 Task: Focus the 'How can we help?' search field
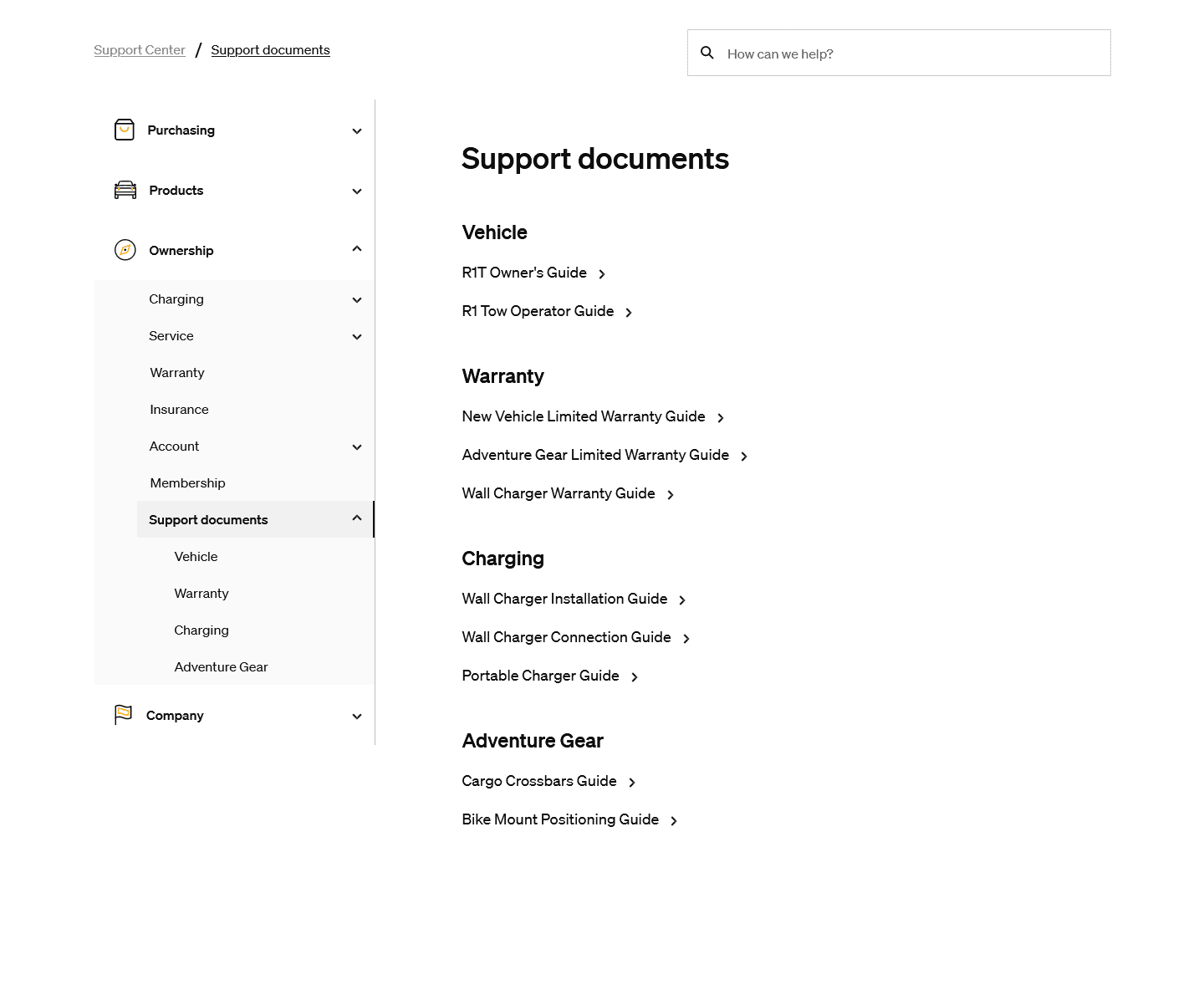(899, 53)
